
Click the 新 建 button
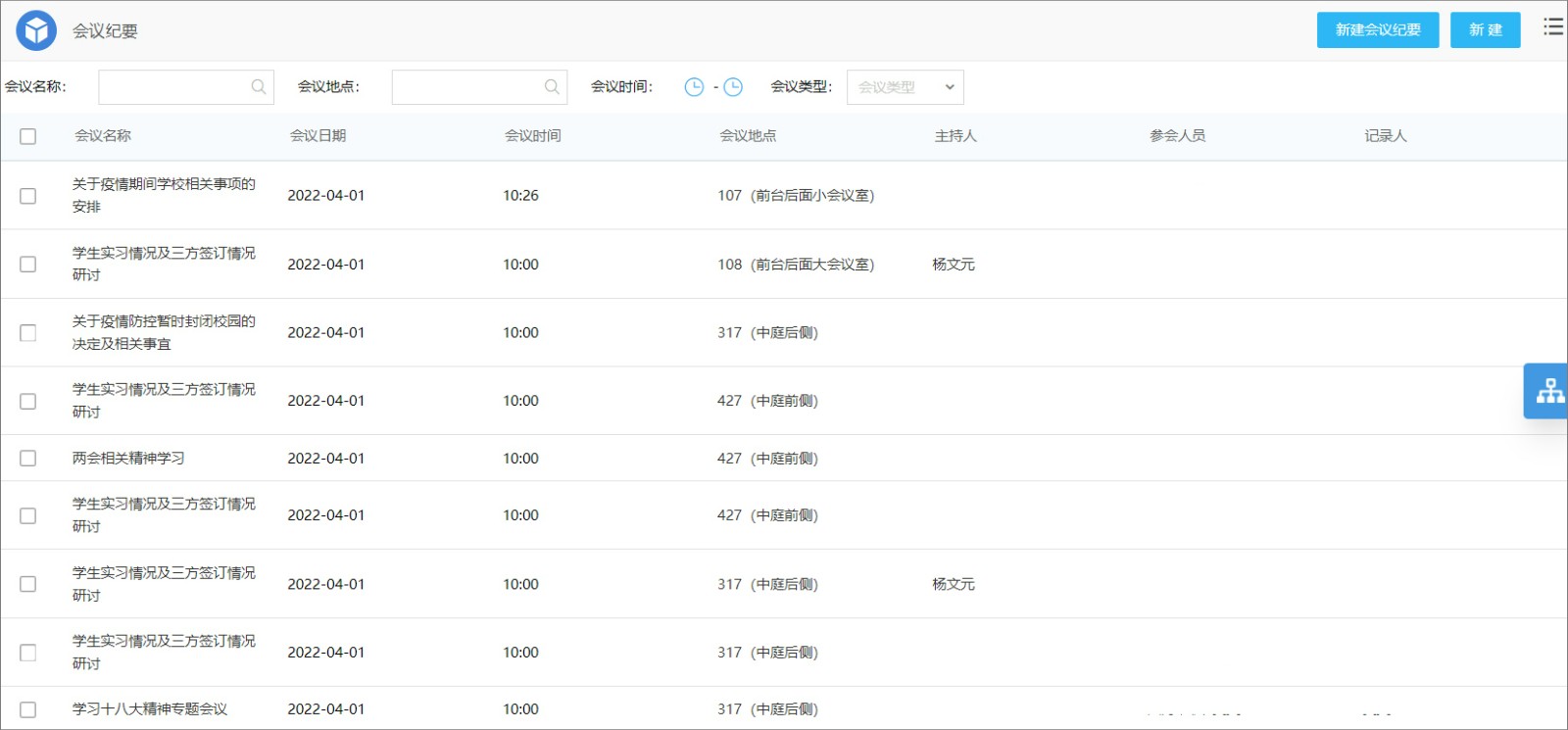(x=1486, y=30)
